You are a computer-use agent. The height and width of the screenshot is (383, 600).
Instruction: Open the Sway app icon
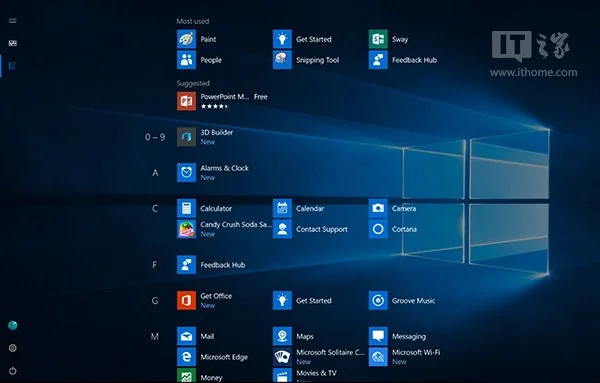pyautogui.click(x=378, y=39)
